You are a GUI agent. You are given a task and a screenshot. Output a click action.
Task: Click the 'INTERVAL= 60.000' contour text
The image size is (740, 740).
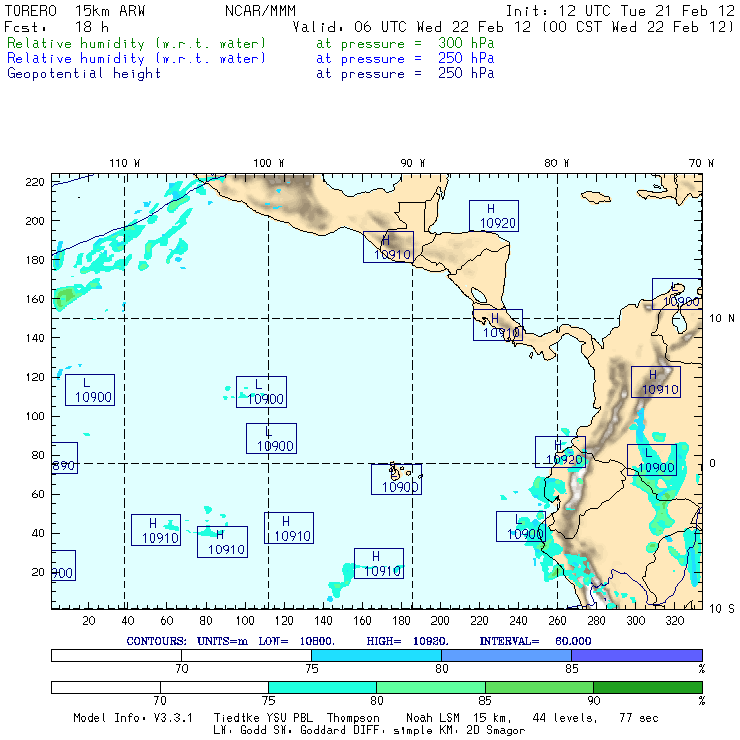535,641
